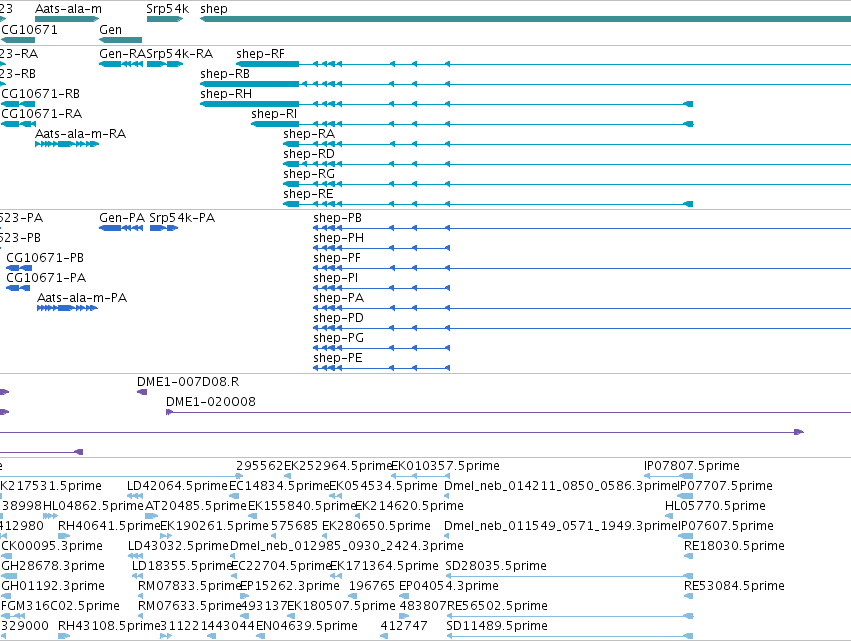This screenshot has height=641, width=851.
Task: Select the CG10671-PA protein label
Action: click(46, 278)
